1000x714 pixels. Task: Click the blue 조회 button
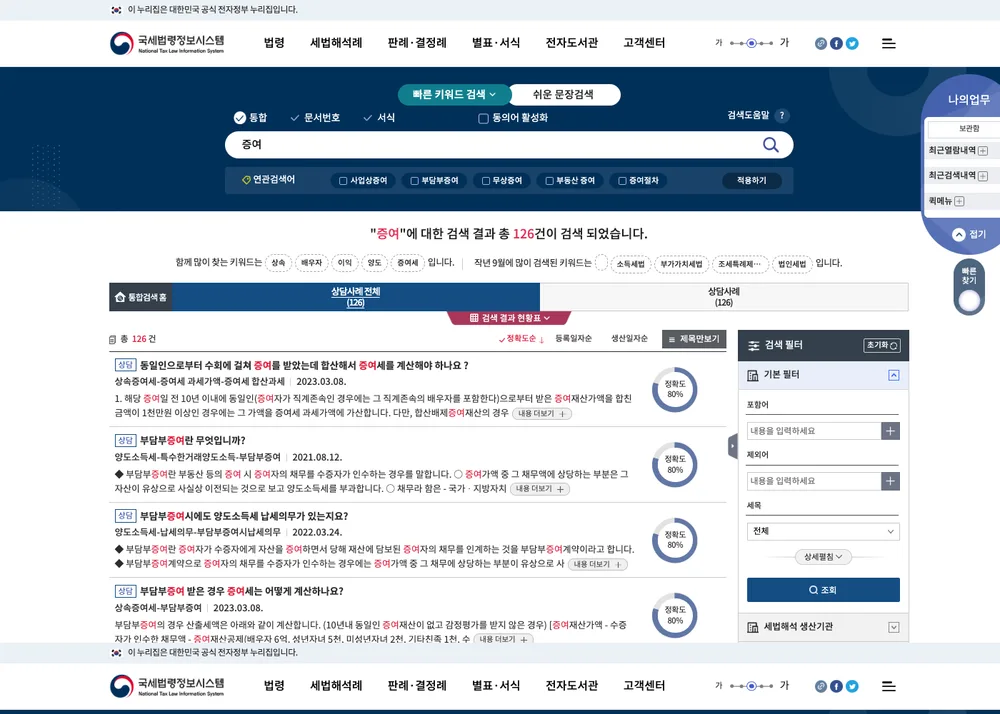823,590
